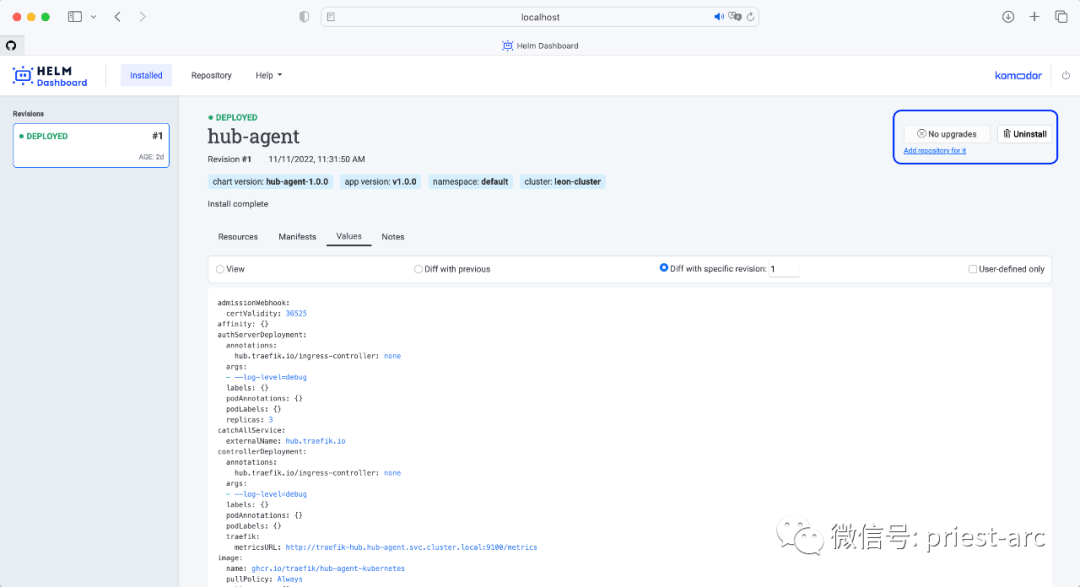
Task: Select the DEPLOYED revision #1 card
Action: click(91, 145)
